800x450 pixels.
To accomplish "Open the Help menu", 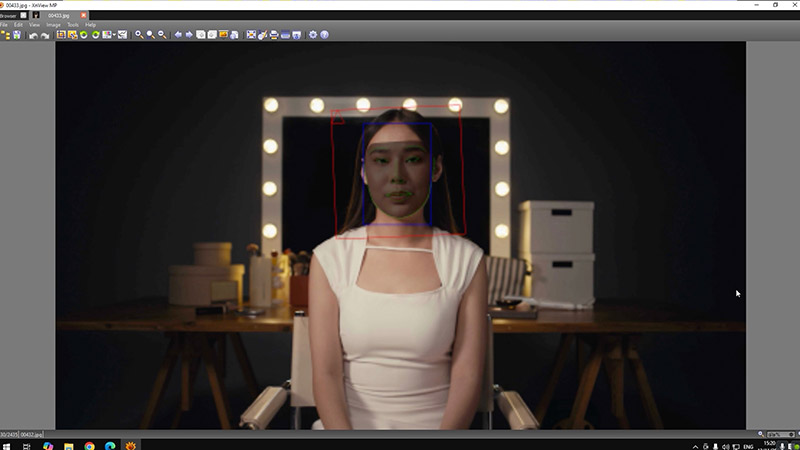I will pyautogui.click(x=90, y=24).
